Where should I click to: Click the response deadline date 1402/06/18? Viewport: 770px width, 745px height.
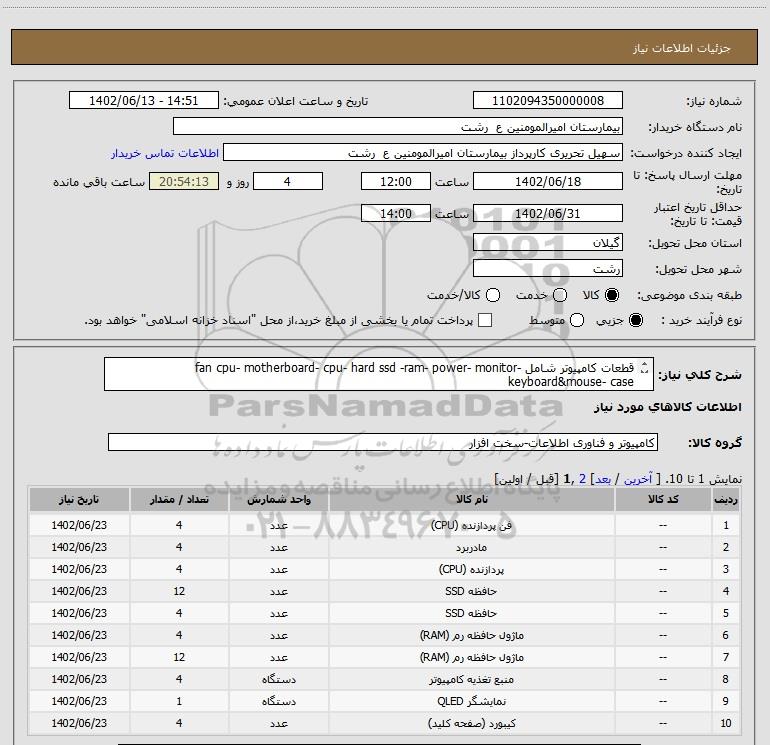(548, 182)
